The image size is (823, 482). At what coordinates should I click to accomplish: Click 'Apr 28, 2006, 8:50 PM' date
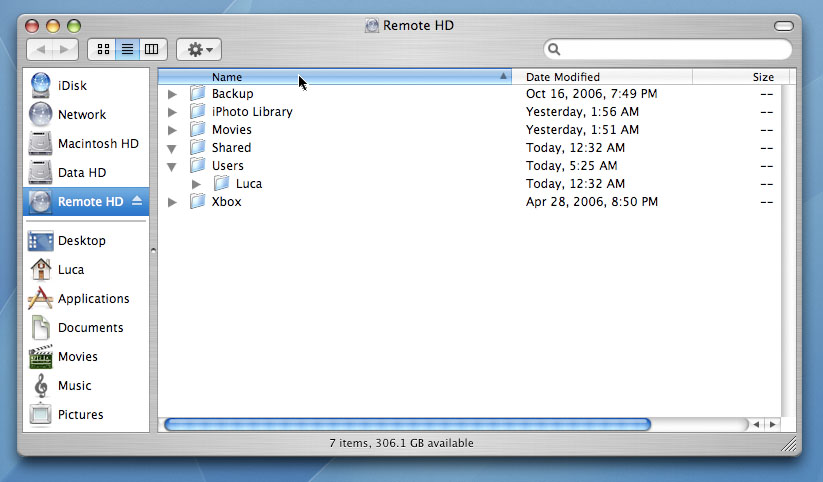(x=592, y=202)
